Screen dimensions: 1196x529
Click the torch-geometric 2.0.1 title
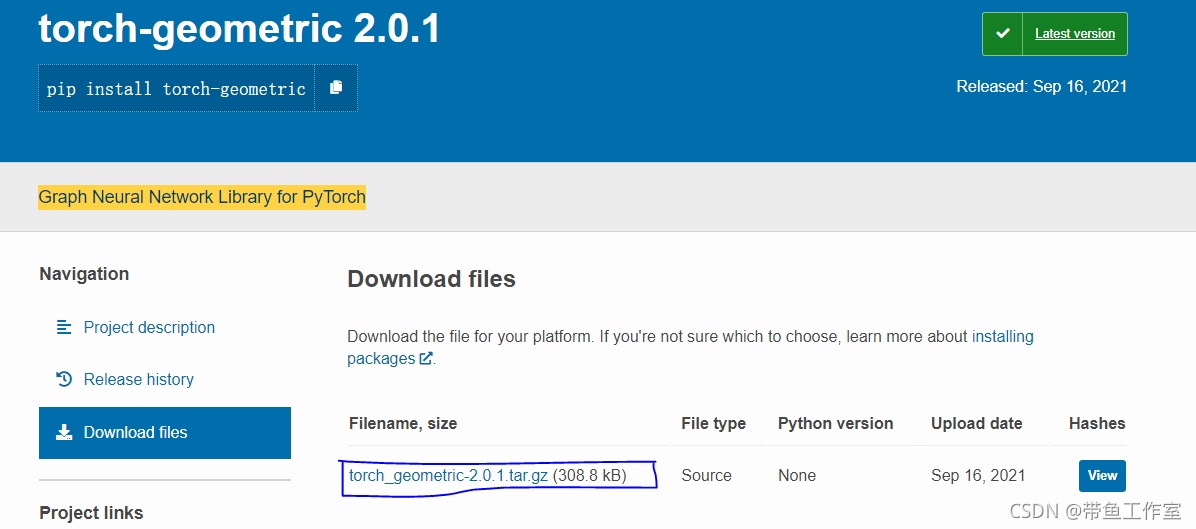pos(240,28)
